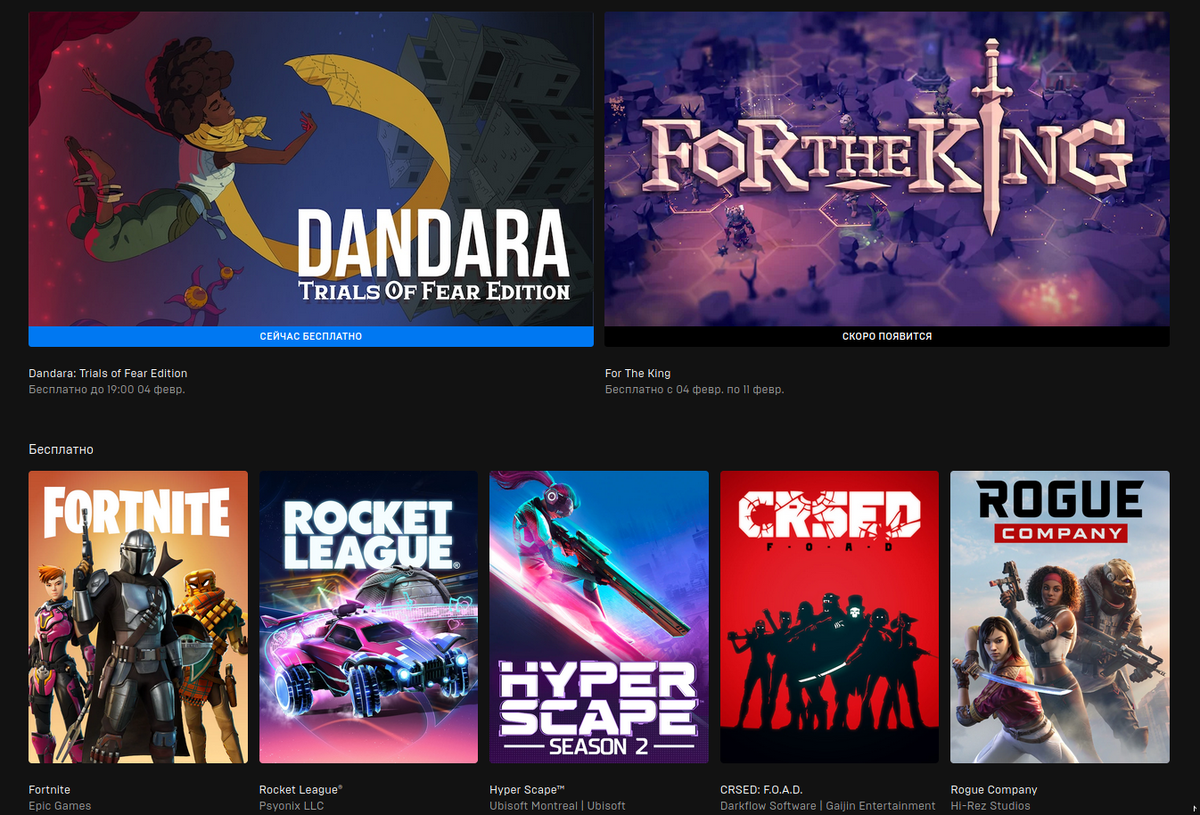Click the СКОРО ПОЯВИТСЯ label bar

coord(887,337)
